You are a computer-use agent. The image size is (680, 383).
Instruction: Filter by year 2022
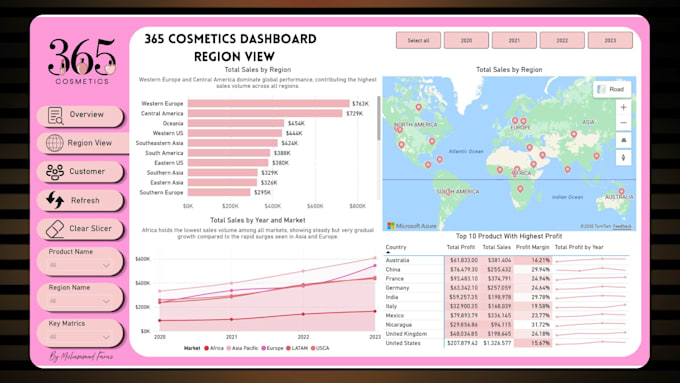pyautogui.click(x=562, y=40)
